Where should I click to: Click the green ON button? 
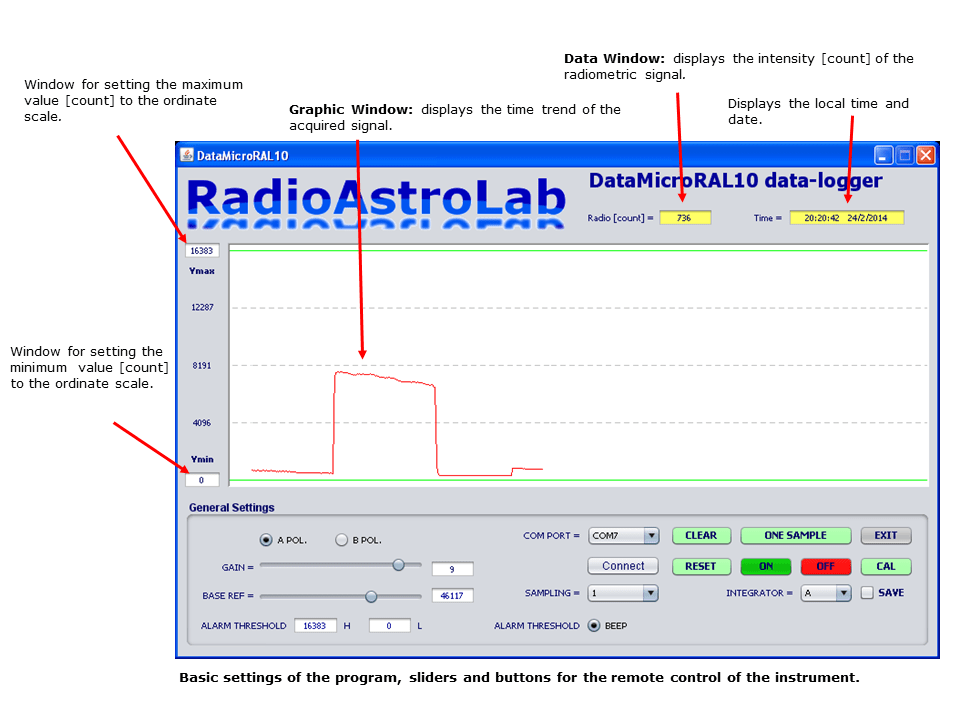(x=766, y=566)
